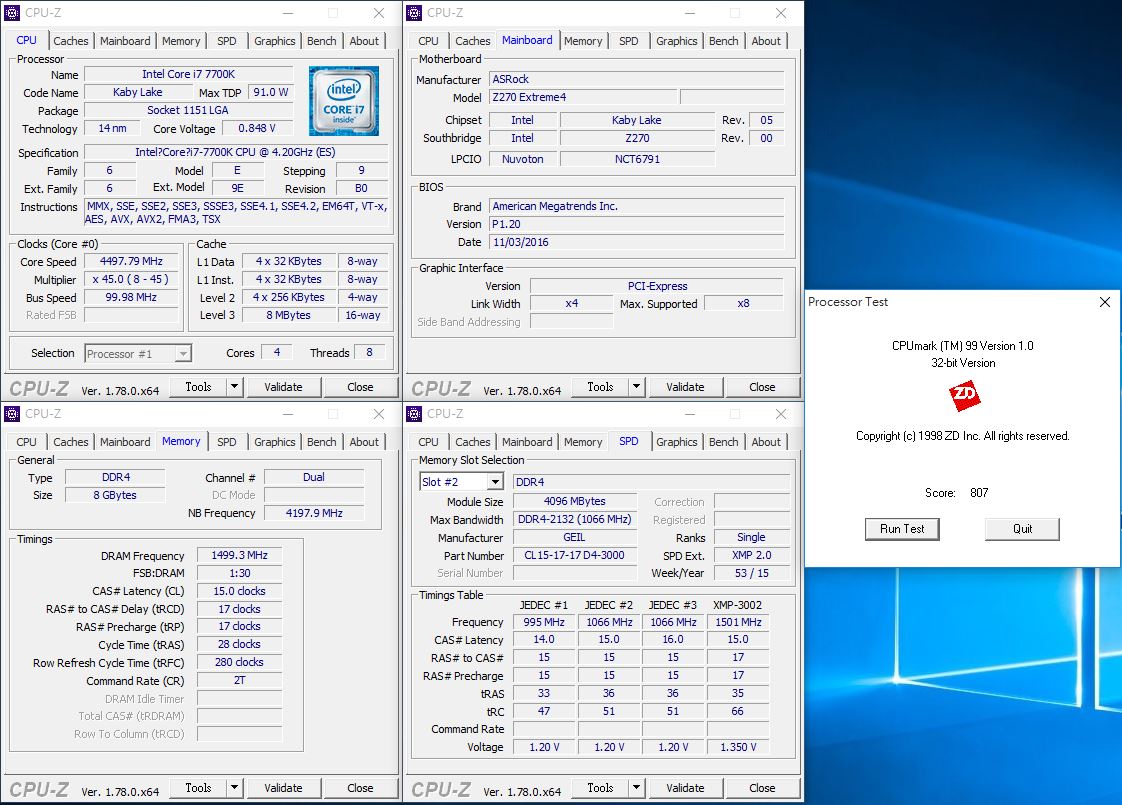Image resolution: width=1122 pixels, height=805 pixels.
Task: Open the Mainboard tab in the SPD window
Action: point(527,441)
